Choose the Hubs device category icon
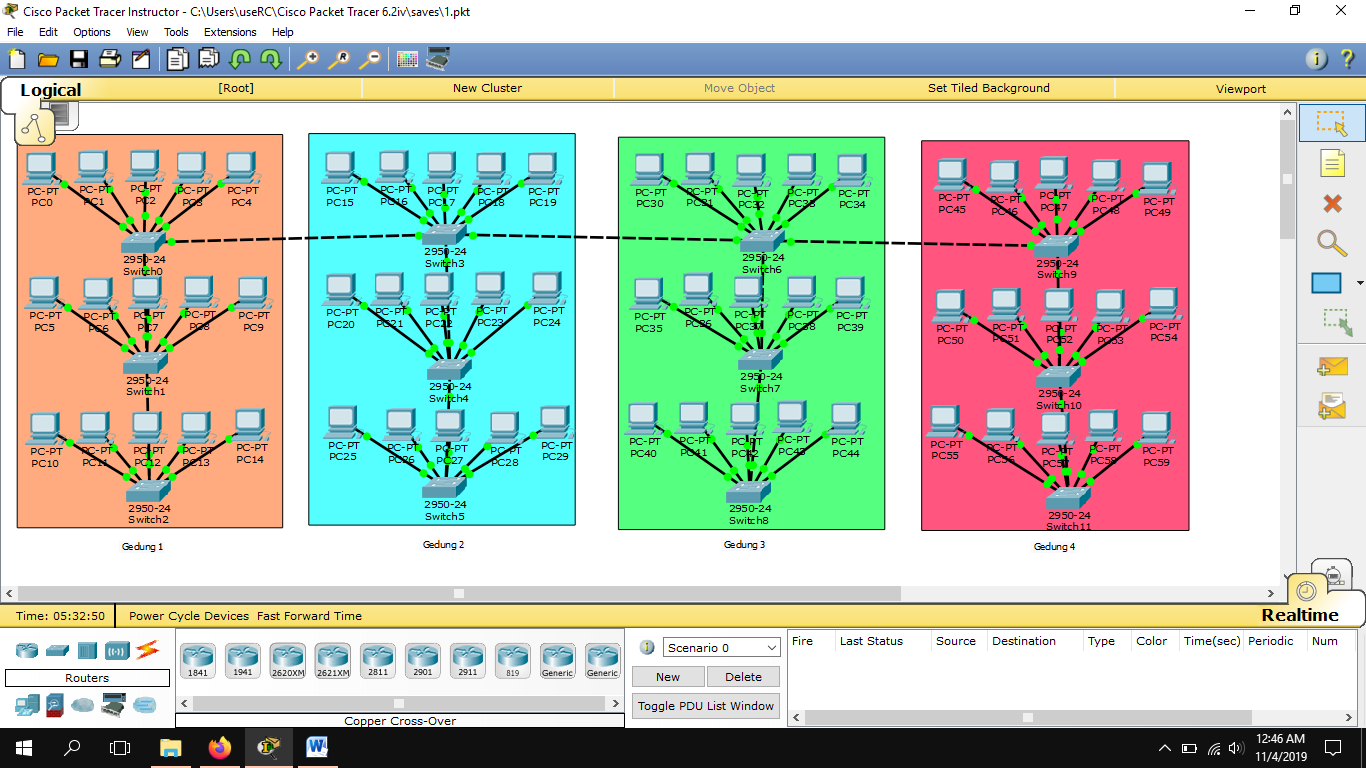 click(87, 650)
